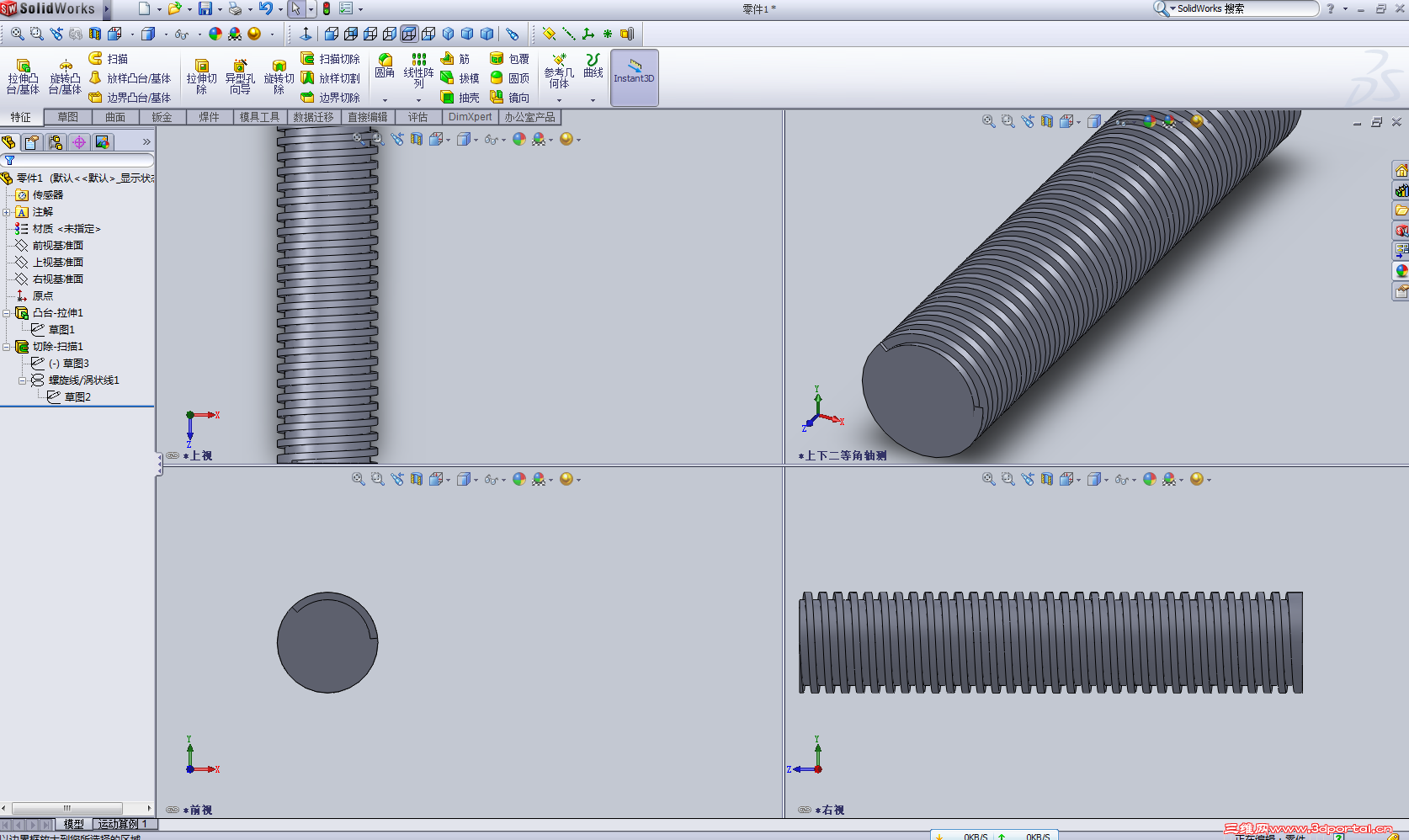Switch to the 焊件 weldments tab

(x=210, y=117)
